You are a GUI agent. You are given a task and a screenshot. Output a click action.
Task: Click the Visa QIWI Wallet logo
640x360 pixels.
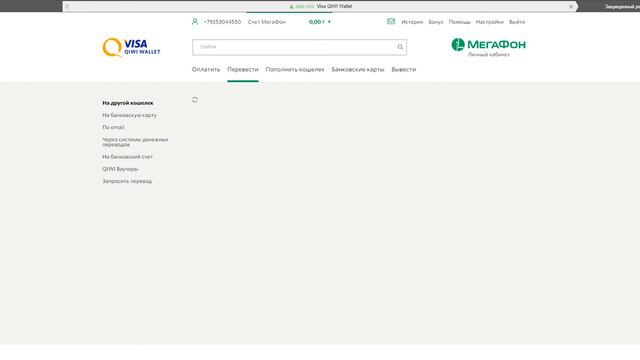tap(131, 47)
